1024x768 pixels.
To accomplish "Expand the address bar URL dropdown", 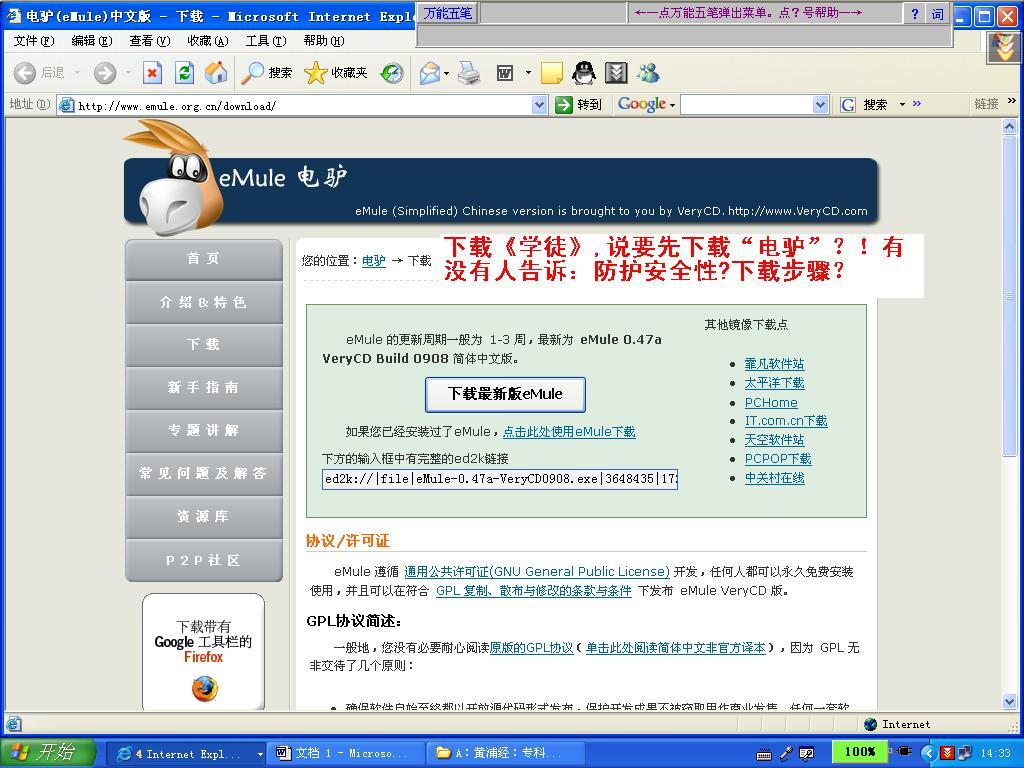I will point(539,104).
